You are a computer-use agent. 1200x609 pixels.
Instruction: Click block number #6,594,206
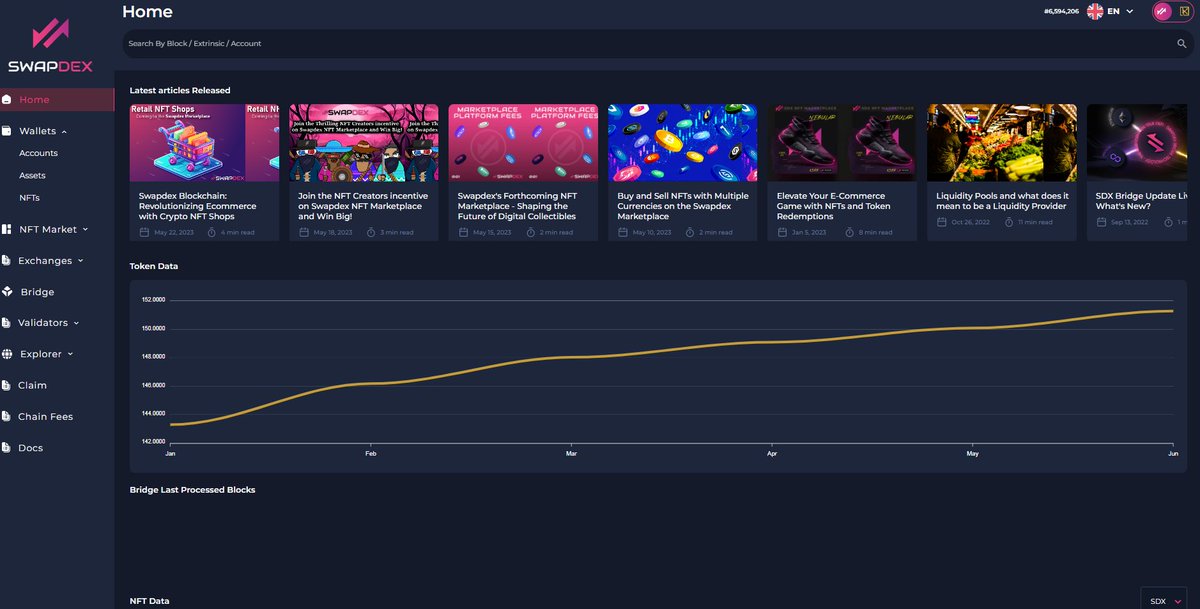click(x=1060, y=11)
